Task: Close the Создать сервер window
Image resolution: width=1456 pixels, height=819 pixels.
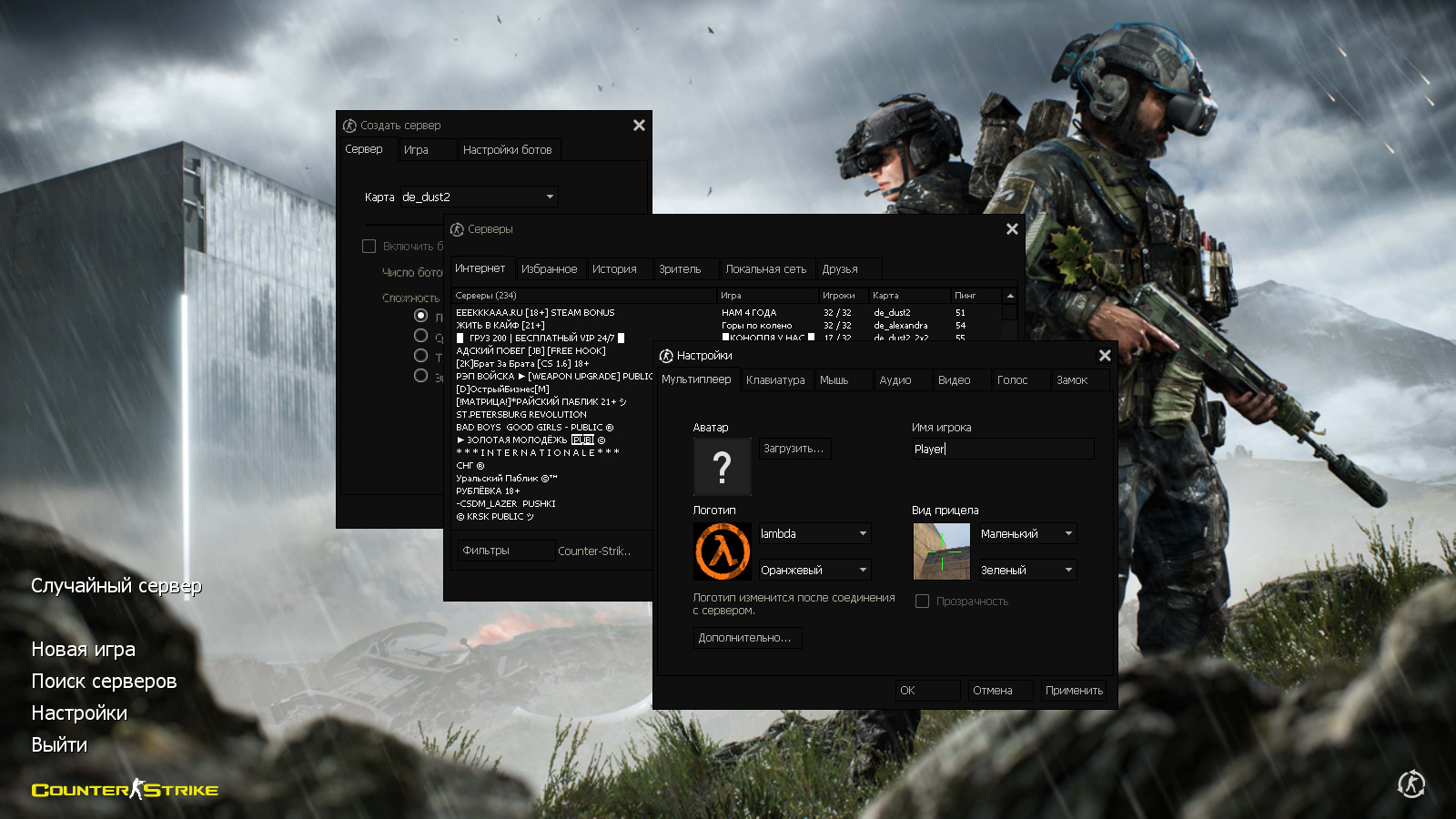Action: (639, 126)
